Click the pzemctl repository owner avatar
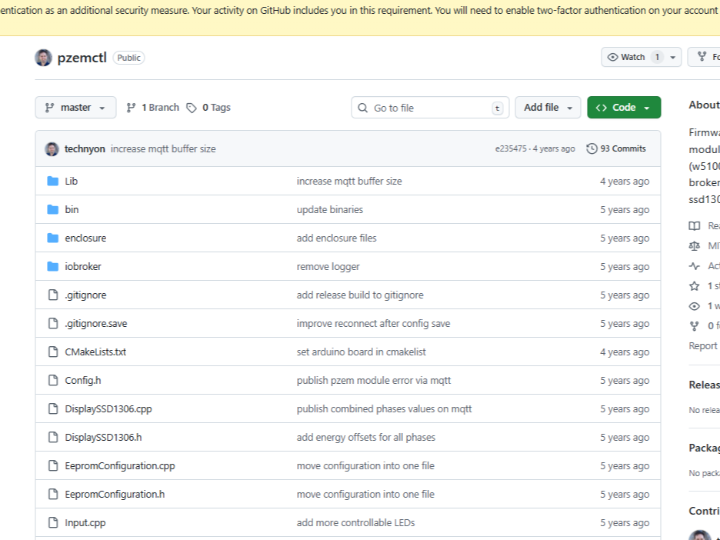720x540 pixels. (43, 58)
